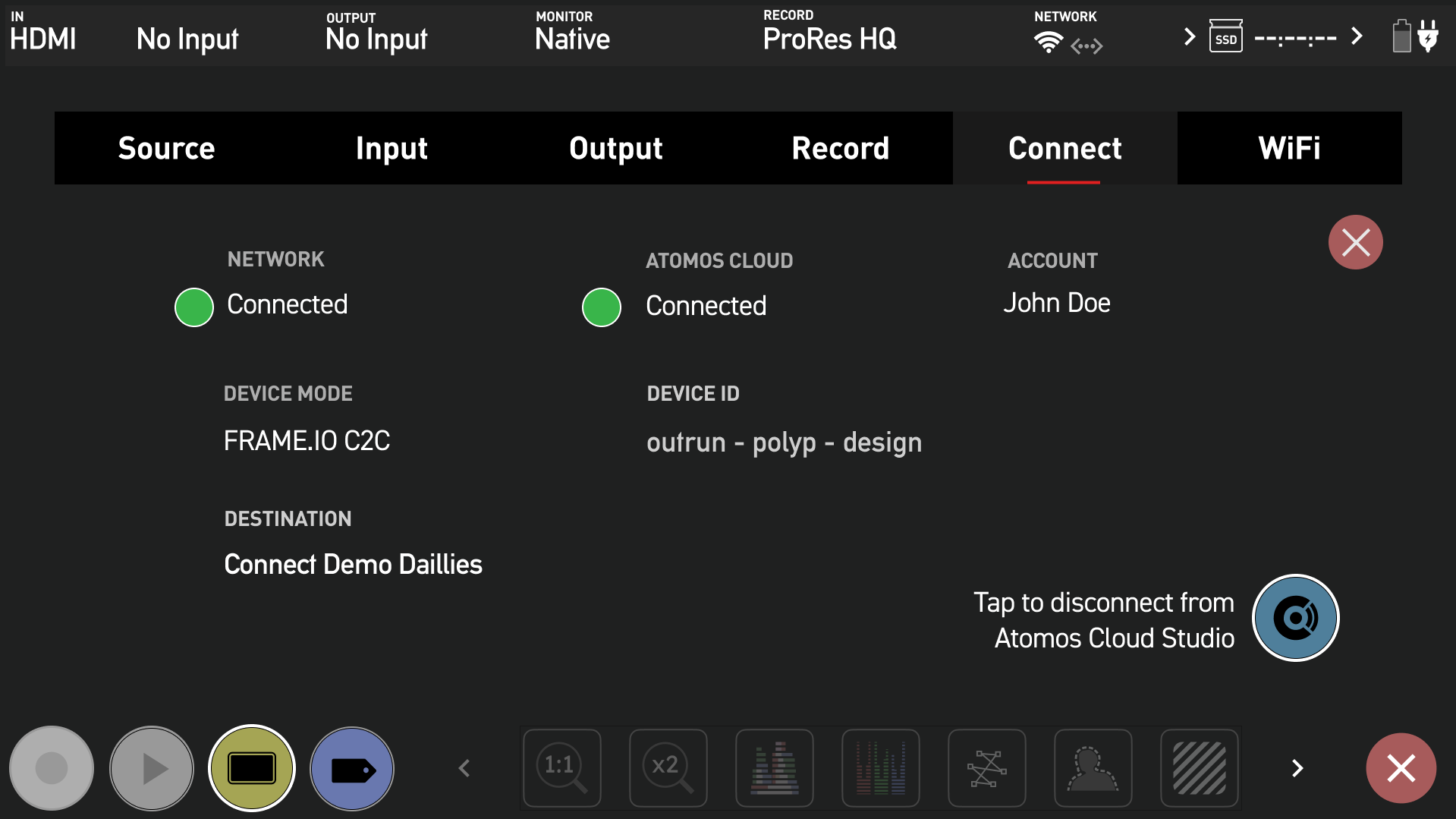Tap the yellow monitor mode button
The image size is (1456, 819).
coord(252,768)
